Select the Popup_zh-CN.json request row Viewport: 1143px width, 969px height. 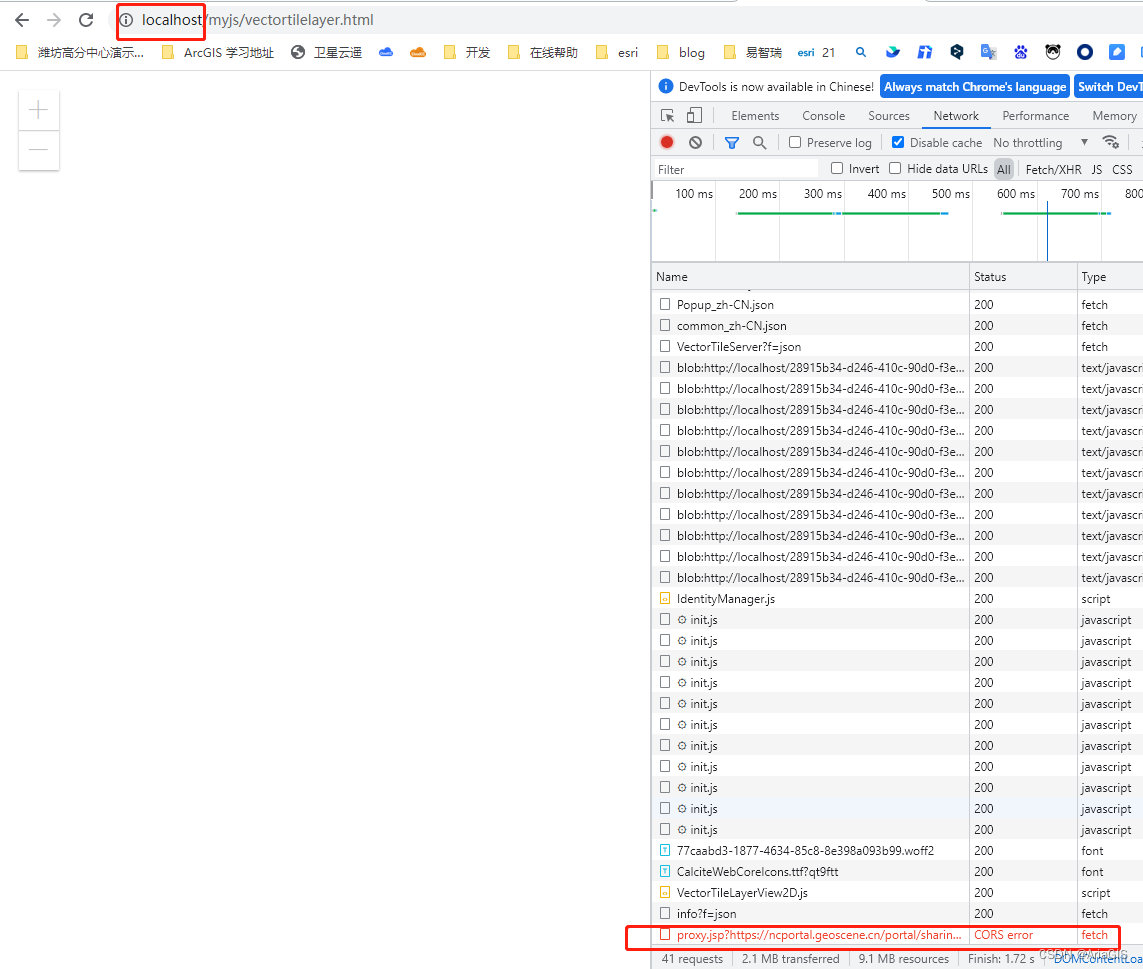(897, 305)
